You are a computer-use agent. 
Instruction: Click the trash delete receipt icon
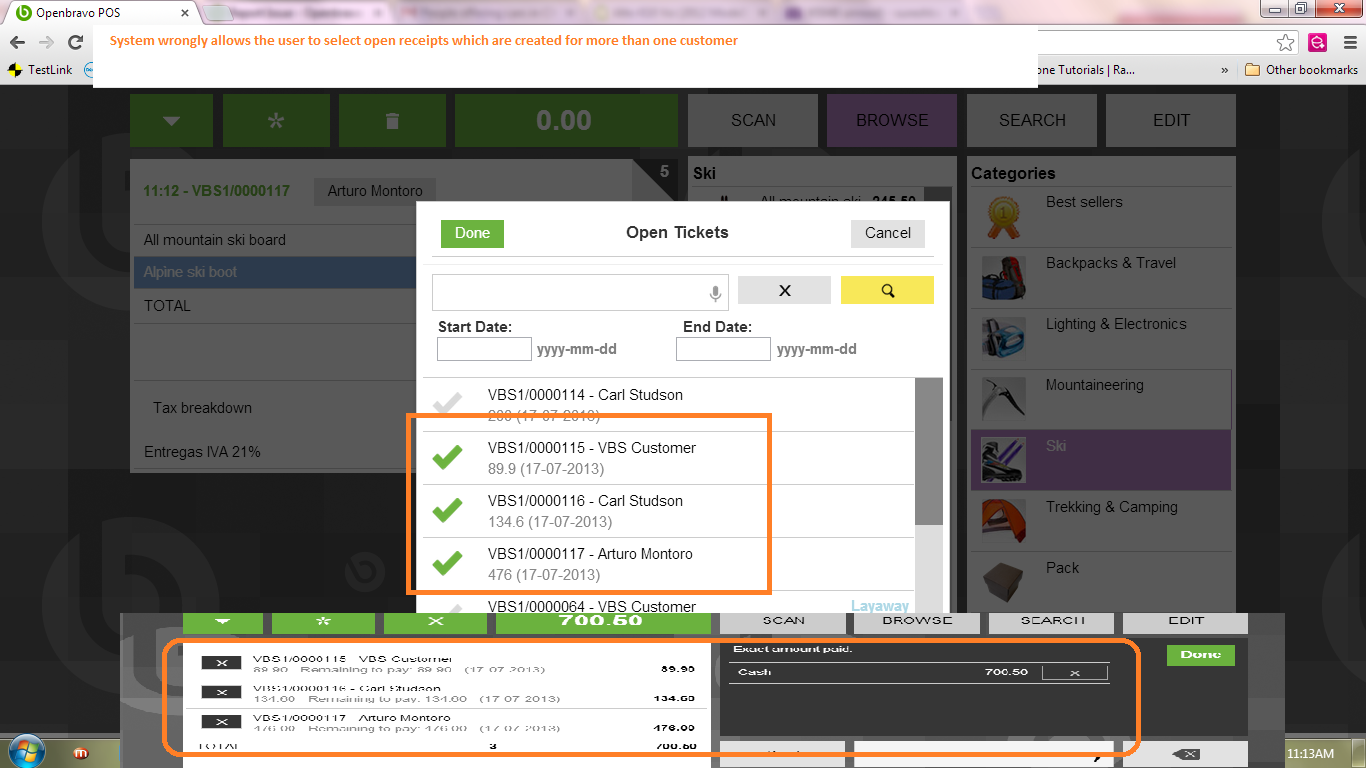[392, 121]
